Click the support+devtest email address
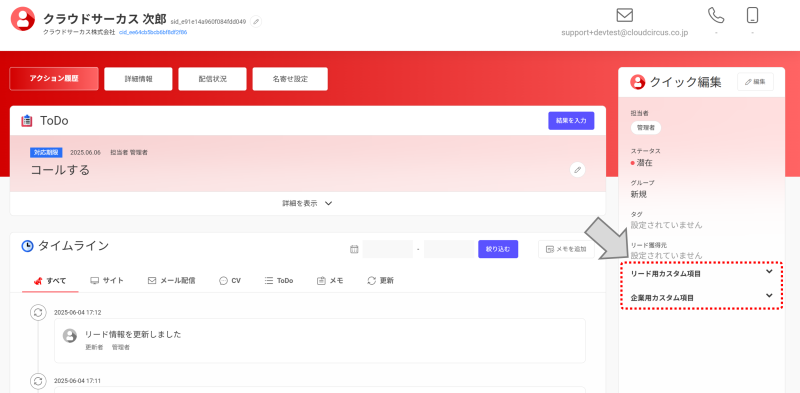 [x=624, y=32]
